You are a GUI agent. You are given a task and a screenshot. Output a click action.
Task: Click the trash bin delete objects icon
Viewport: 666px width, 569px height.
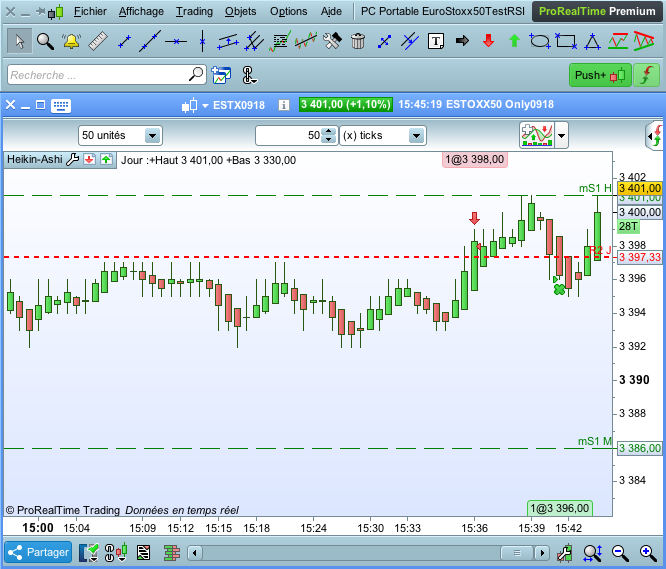click(x=358, y=41)
